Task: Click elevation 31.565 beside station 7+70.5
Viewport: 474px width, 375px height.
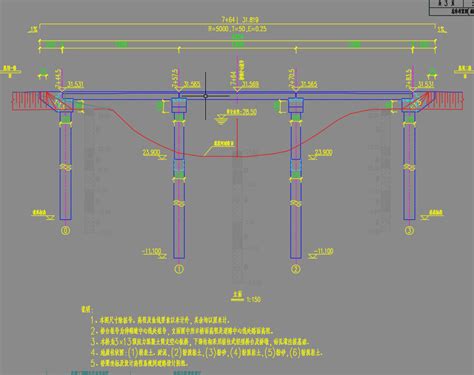Action: [x=309, y=84]
